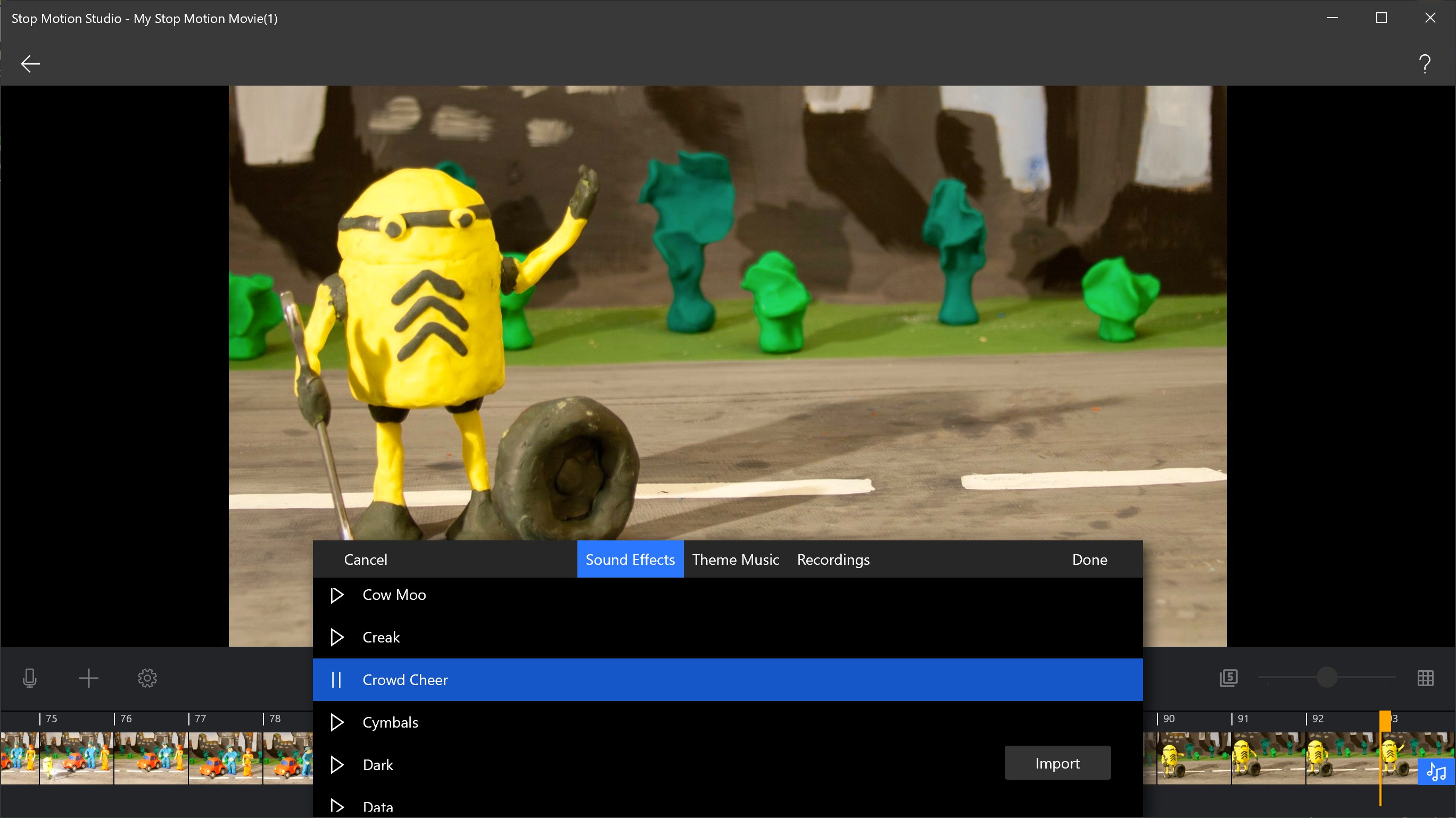Screen dimensions: 1456x818
Task: Play the Creak sound effect
Action: click(337, 637)
